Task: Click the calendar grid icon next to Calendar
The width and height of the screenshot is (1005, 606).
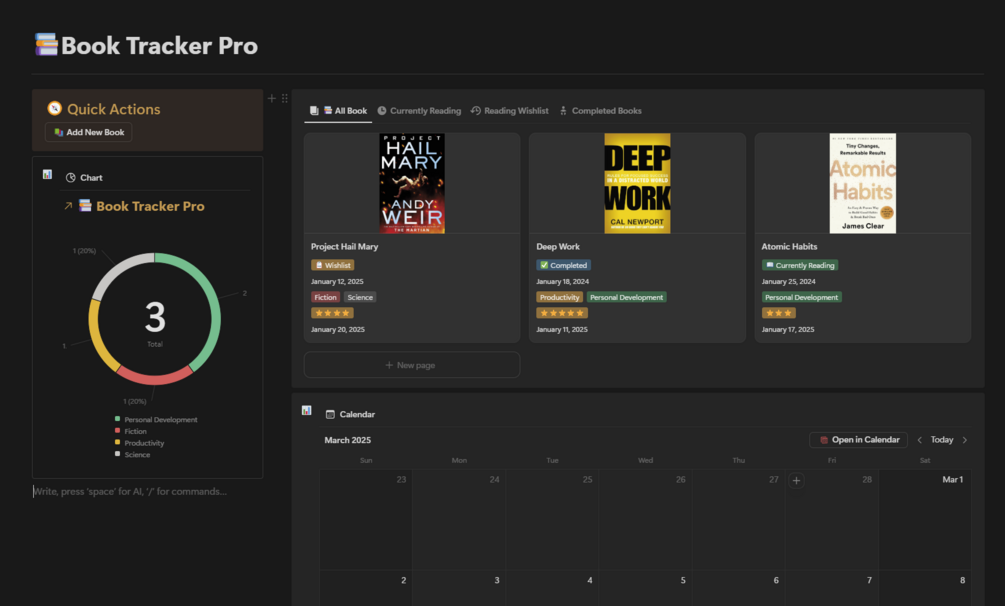Action: (x=330, y=414)
